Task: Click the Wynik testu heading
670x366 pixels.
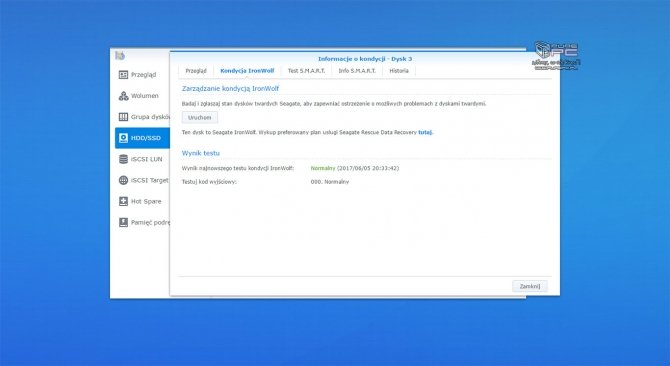Action: pyautogui.click(x=201, y=153)
